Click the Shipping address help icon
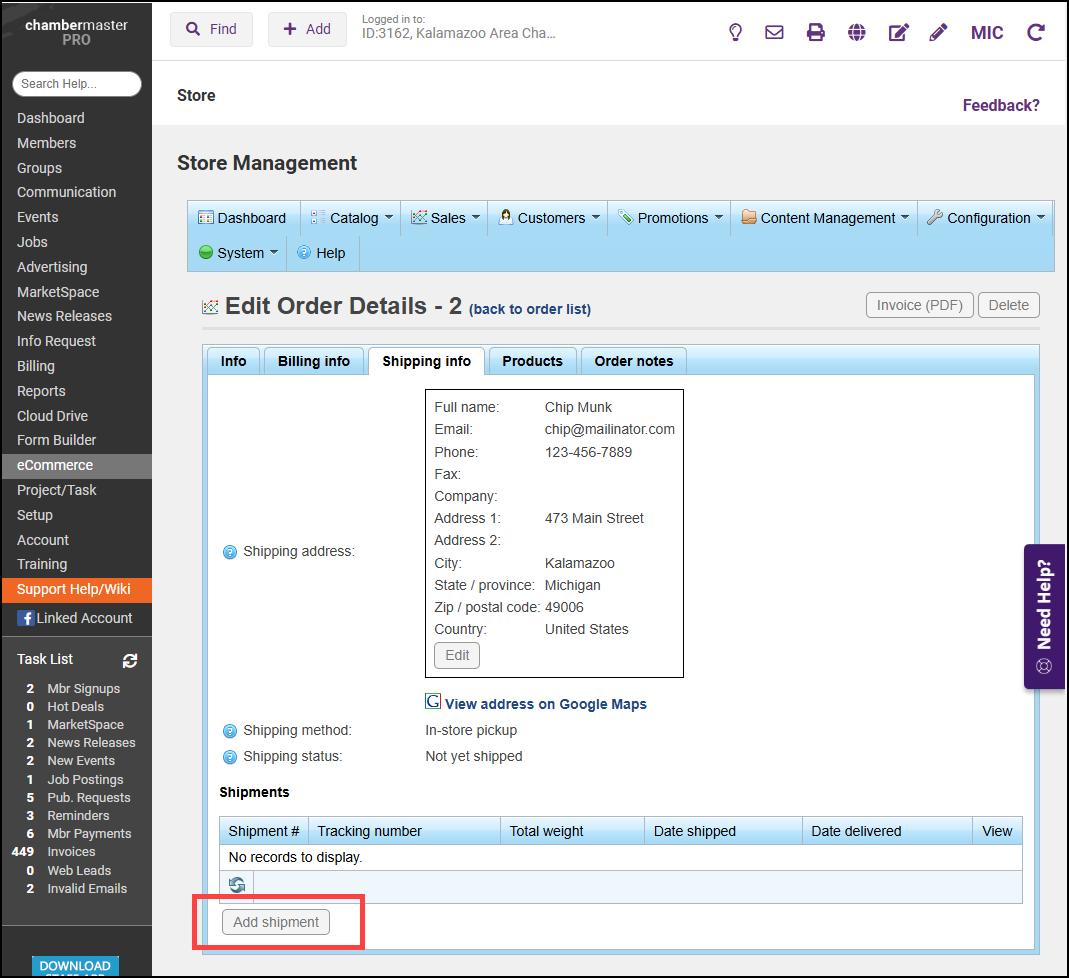This screenshot has height=978, width=1069. pos(229,552)
